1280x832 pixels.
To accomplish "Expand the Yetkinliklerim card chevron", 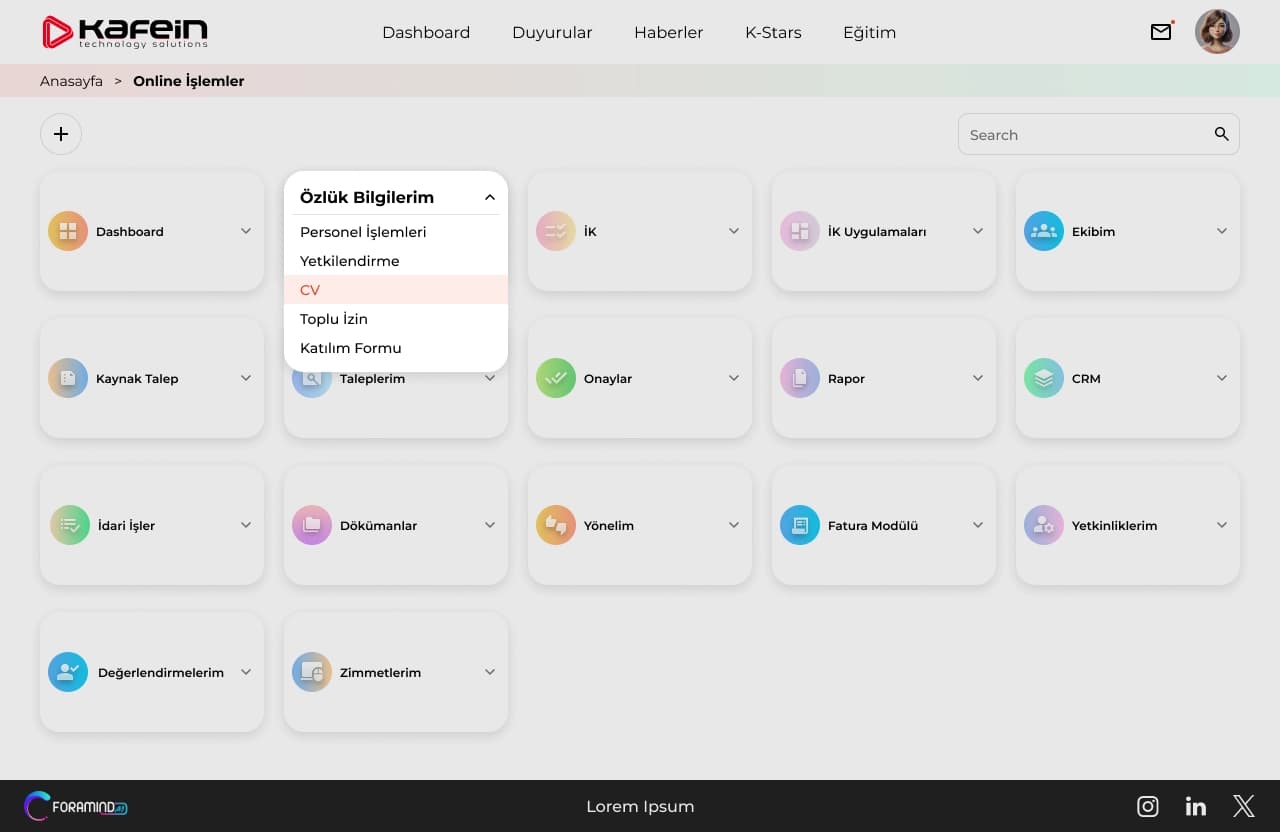I will click(1222, 525).
